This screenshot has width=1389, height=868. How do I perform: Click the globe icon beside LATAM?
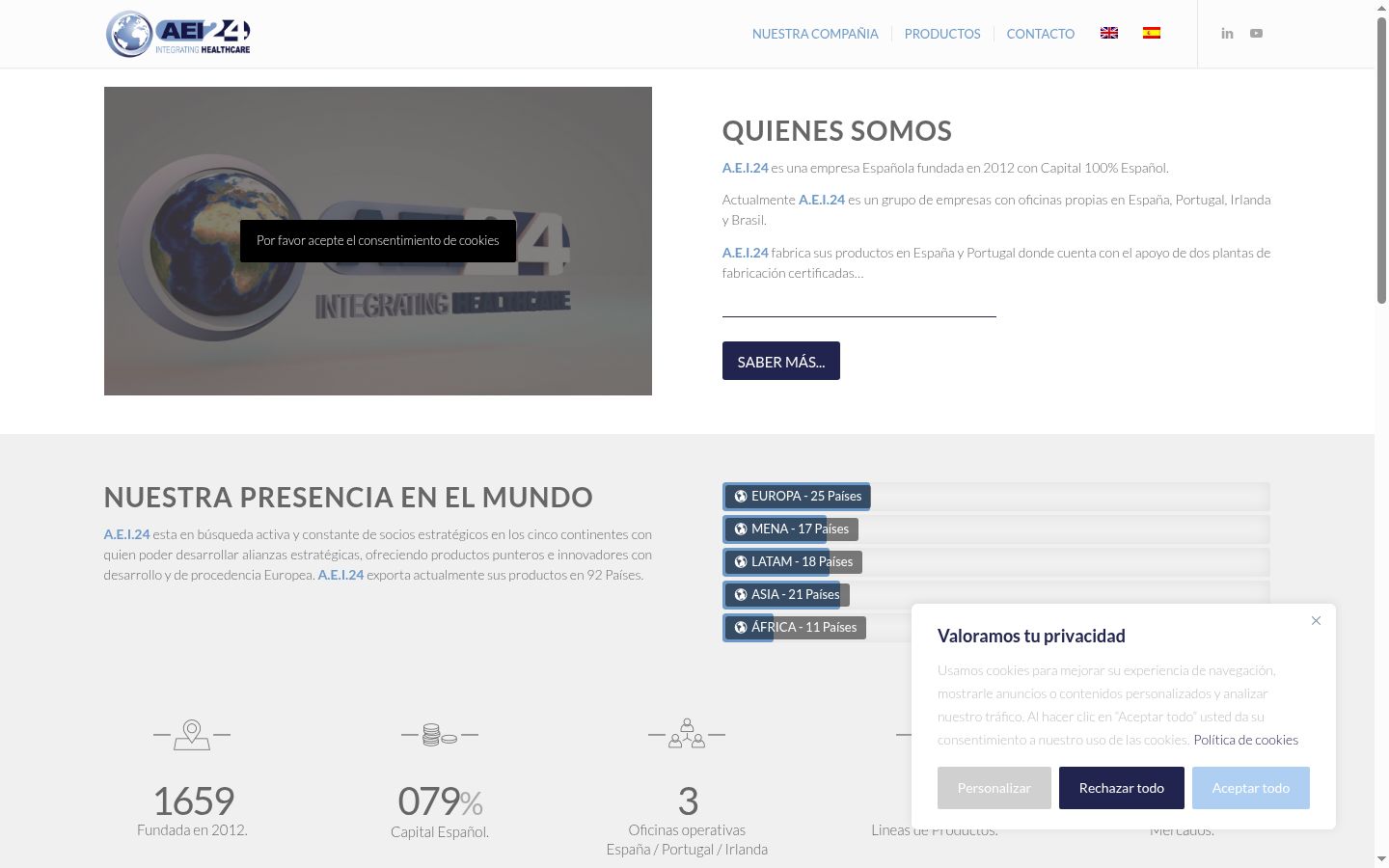(x=741, y=562)
